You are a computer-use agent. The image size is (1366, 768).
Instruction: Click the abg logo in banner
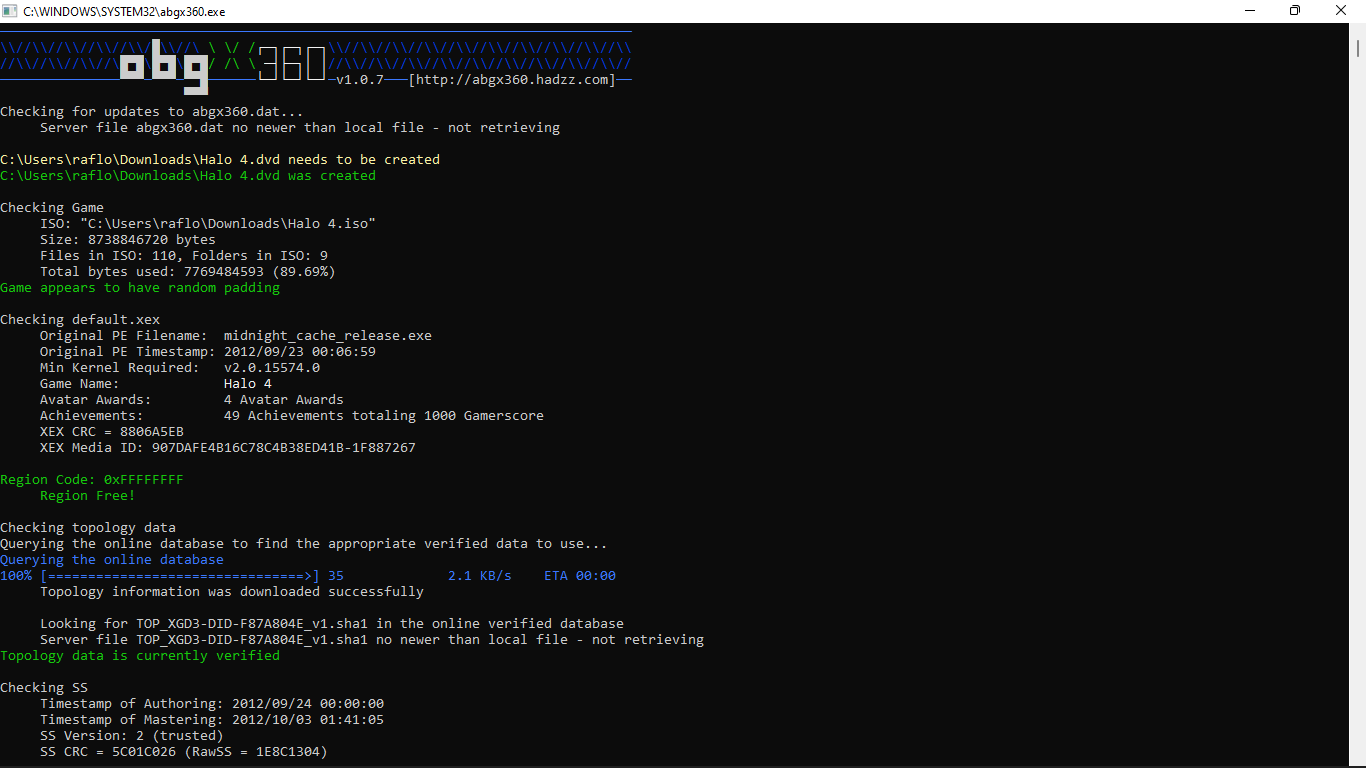pyautogui.click(x=164, y=67)
